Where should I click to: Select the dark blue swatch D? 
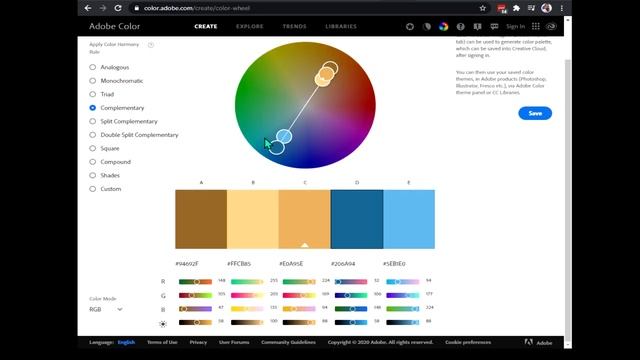pyautogui.click(x=357, y=219)
